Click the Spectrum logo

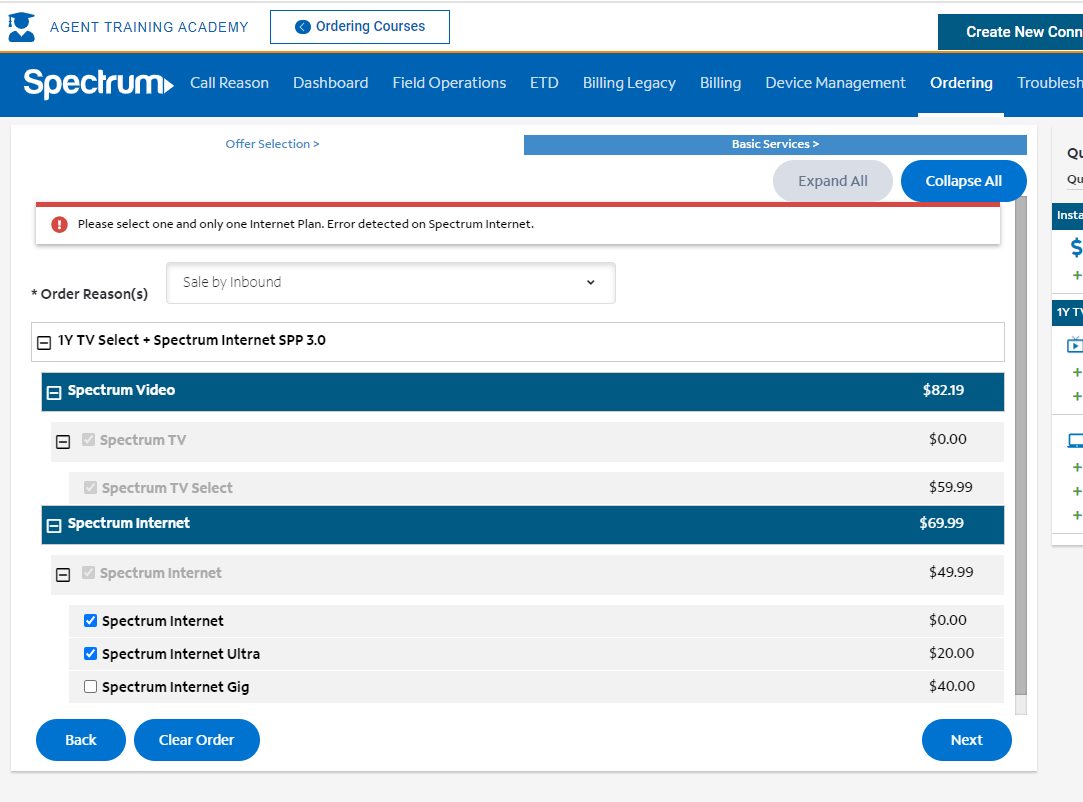pos(98,83)
